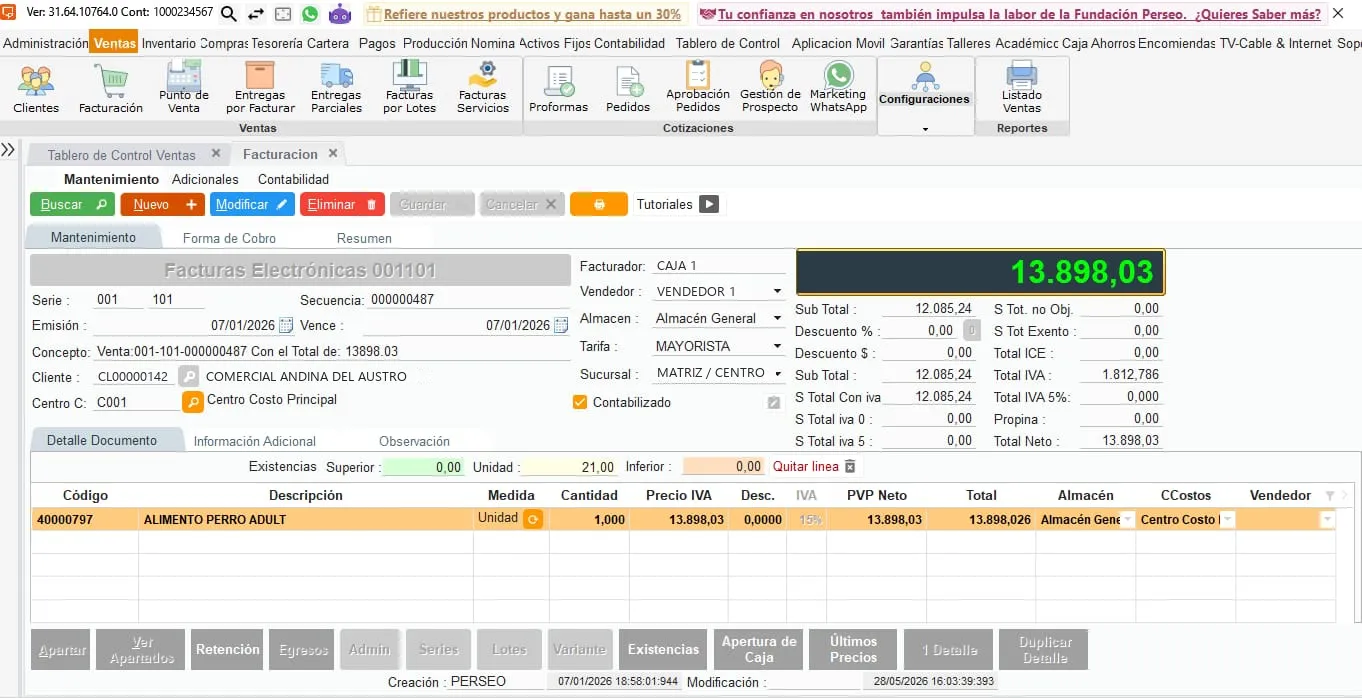Open Gestión de Prospecto

(x=770, y=88)
